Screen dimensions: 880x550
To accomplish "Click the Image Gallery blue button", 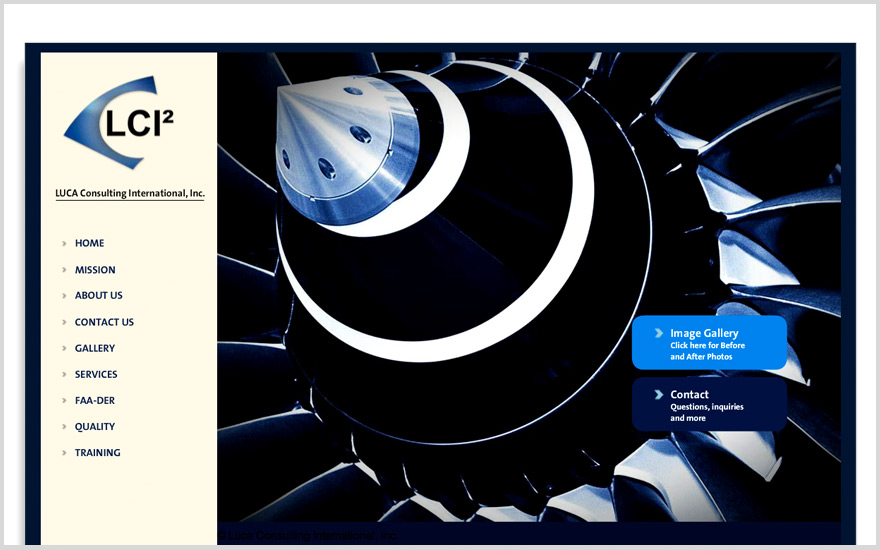I will [709, 342].
